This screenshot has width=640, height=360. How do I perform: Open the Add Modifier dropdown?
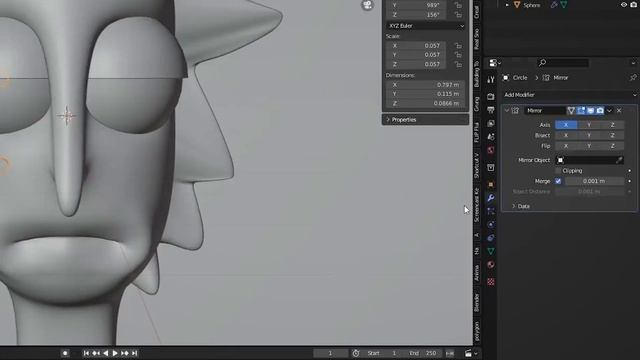[x=570, y=95]
